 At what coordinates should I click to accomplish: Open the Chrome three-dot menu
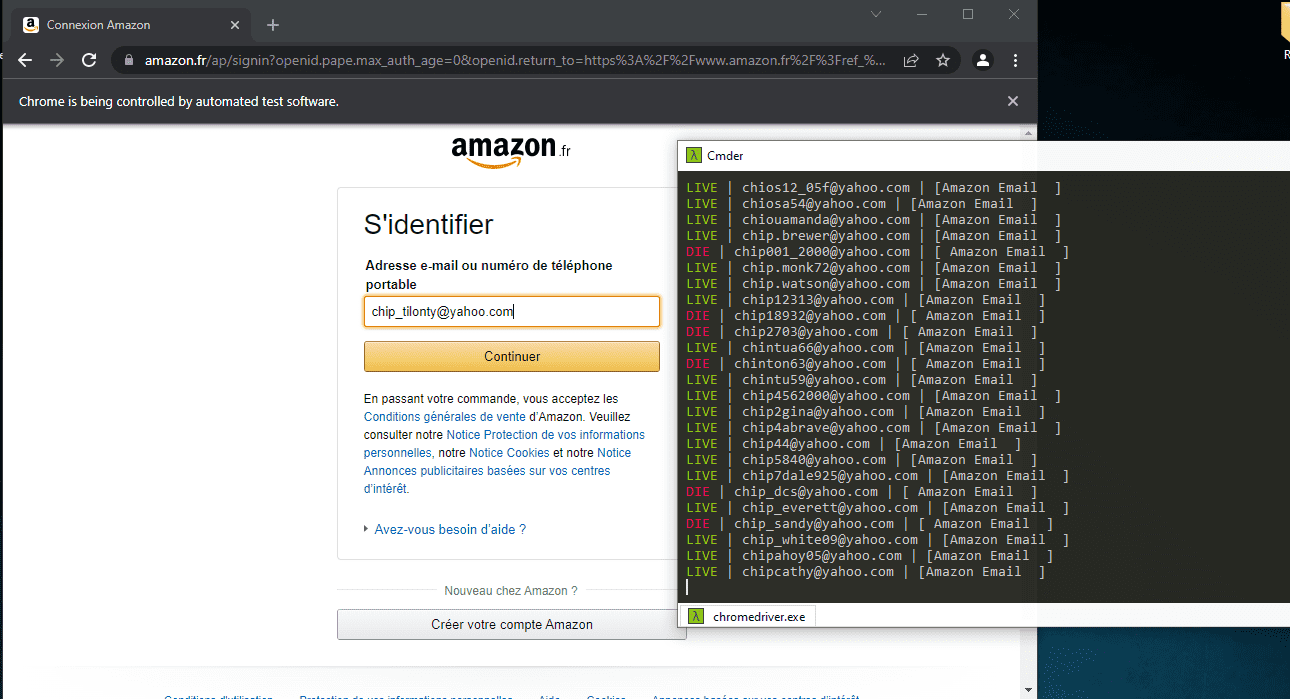pyautogui.click(x=1016, y=60)
